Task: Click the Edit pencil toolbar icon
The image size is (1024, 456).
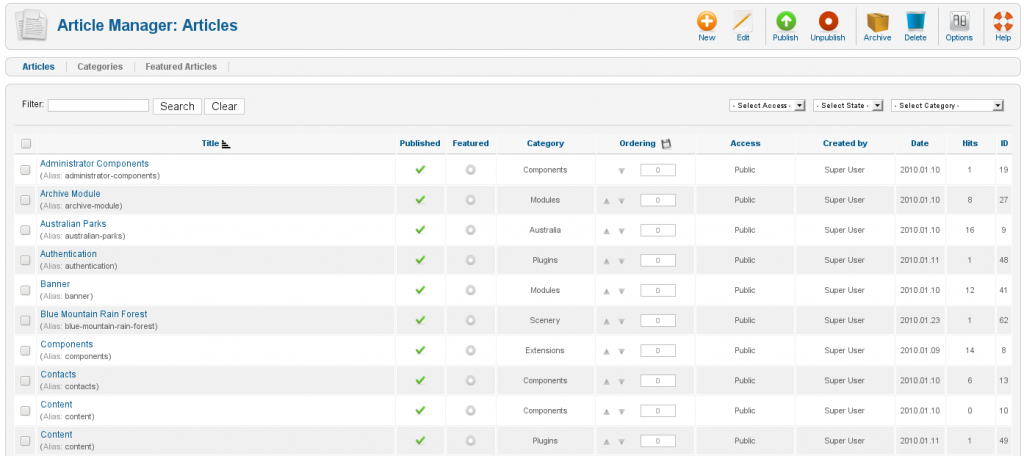Action: point(743,22)
